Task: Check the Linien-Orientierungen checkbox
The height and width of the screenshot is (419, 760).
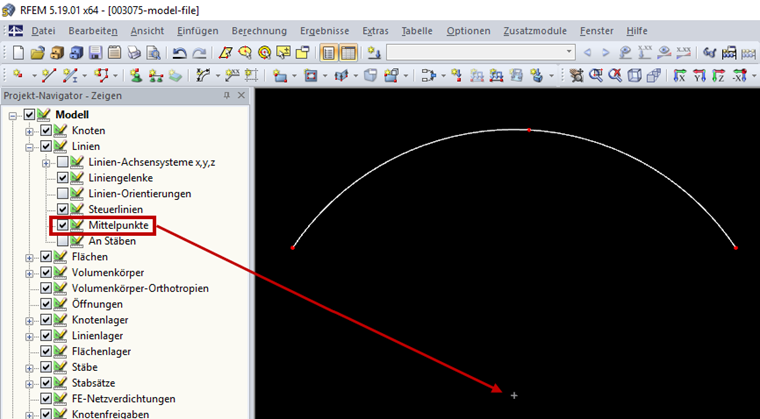Action: tap(63, 193)
